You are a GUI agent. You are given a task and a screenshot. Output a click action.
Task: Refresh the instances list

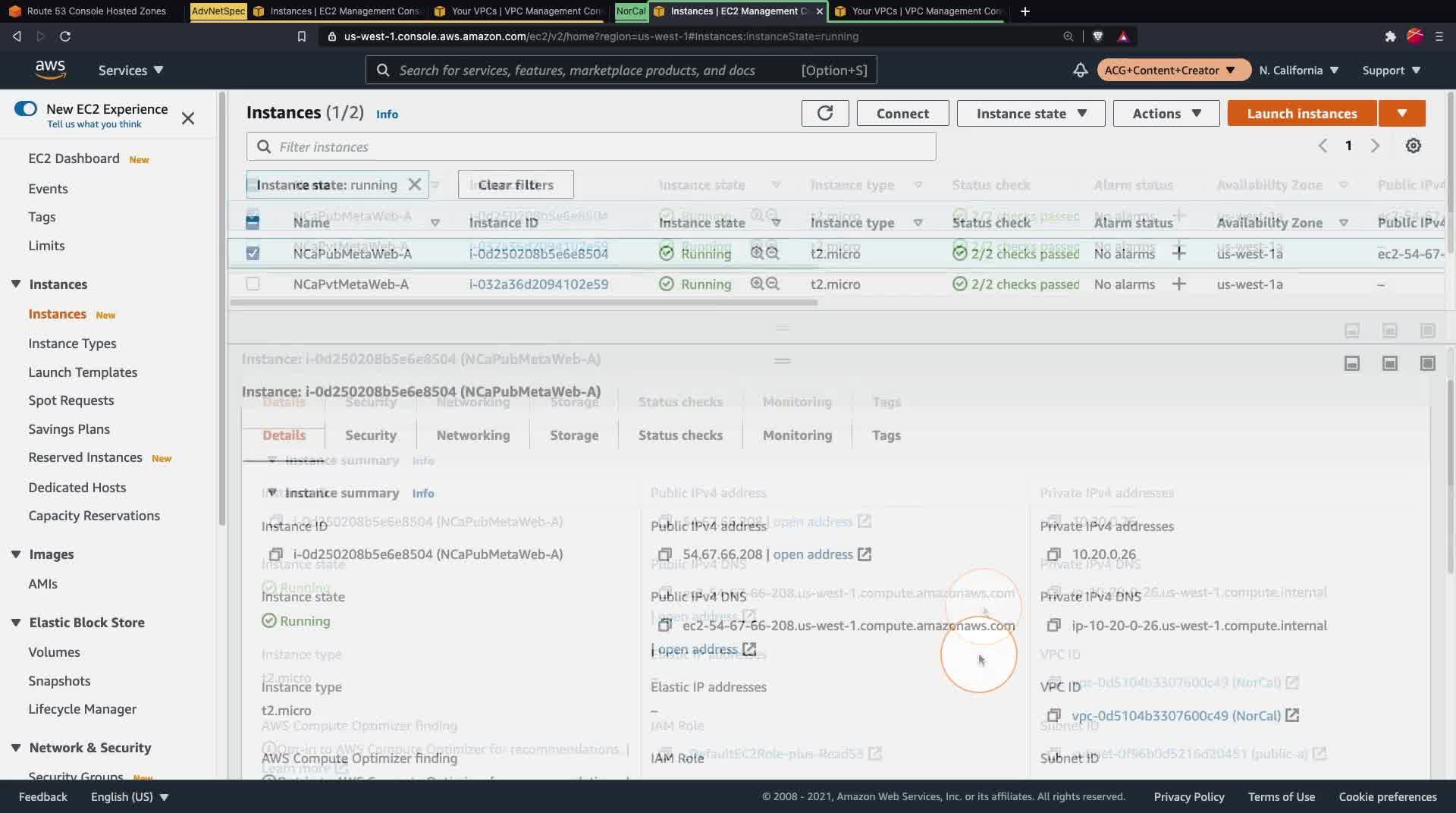coord(825,113)
